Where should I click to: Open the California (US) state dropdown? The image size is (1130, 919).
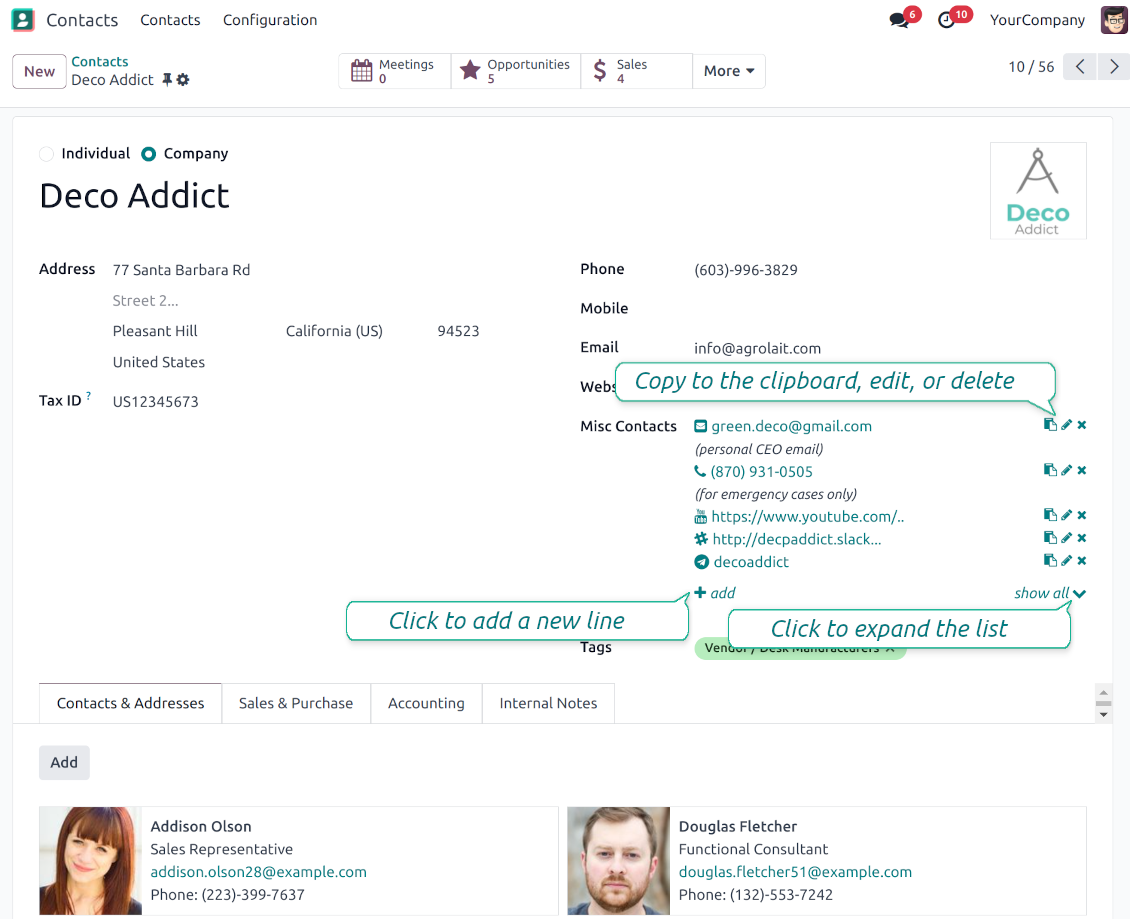(334, 331)
